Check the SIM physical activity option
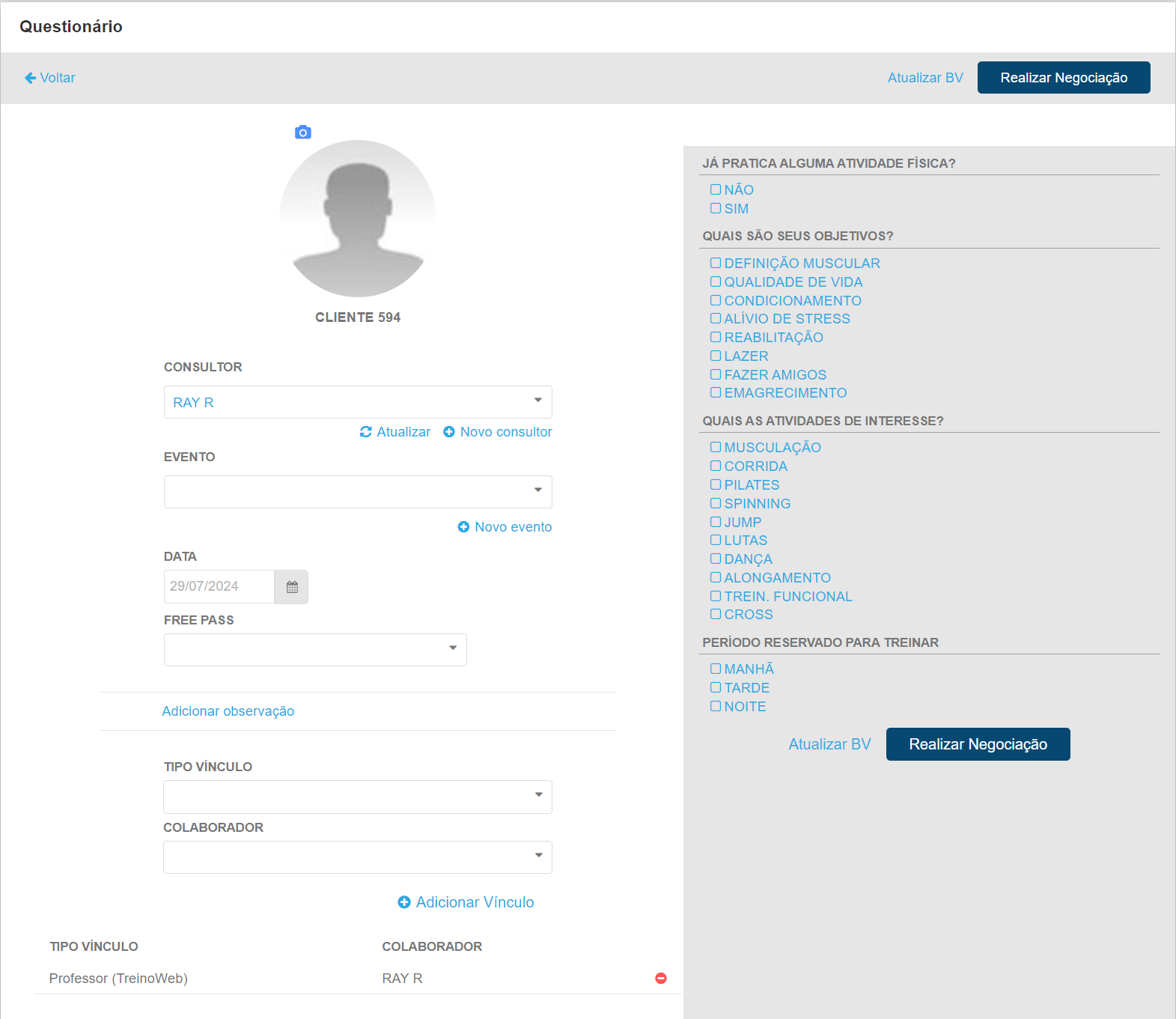1176x1019 pixels. click(716, 208)
